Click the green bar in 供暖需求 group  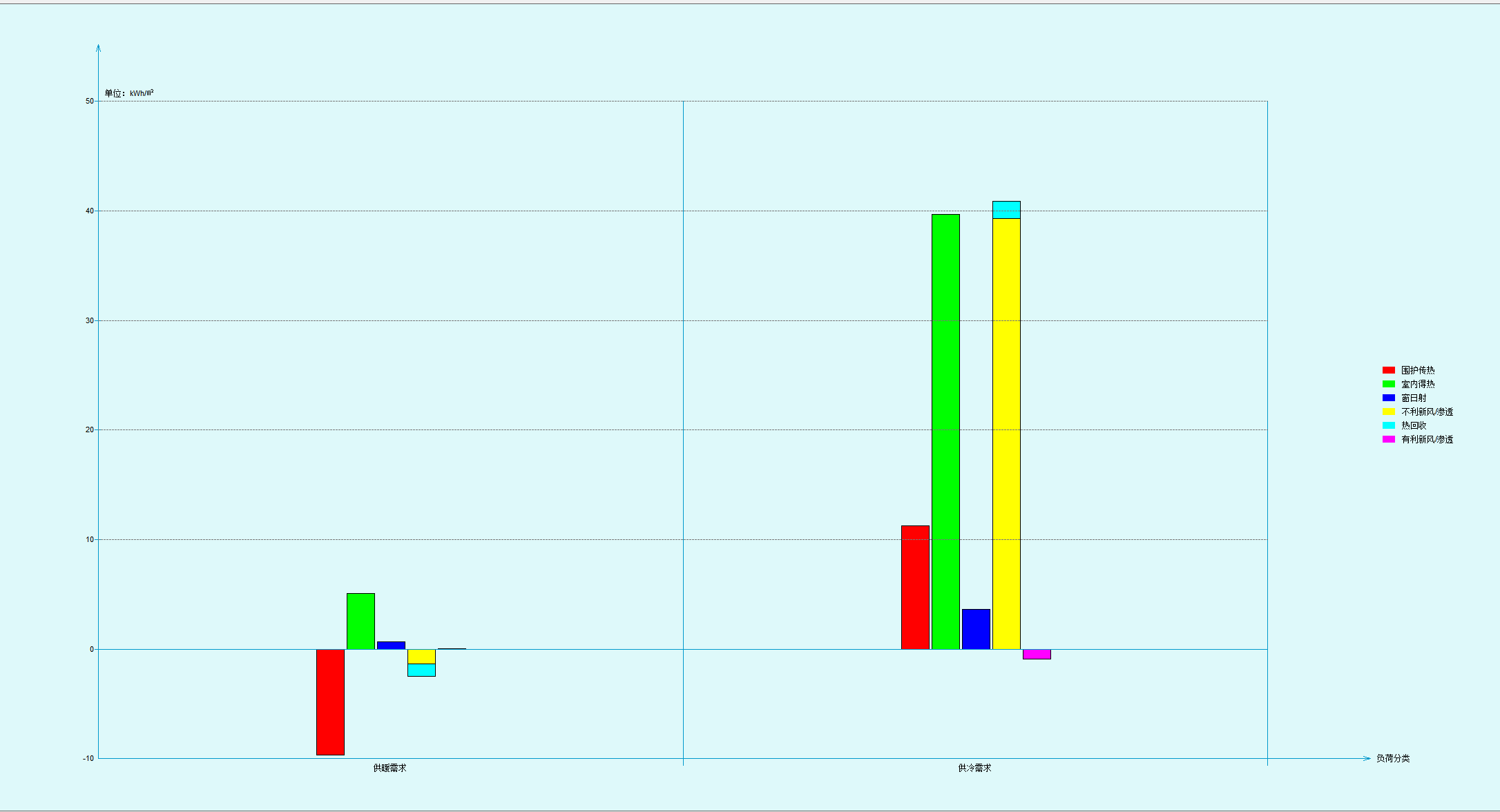coord(360,621)
